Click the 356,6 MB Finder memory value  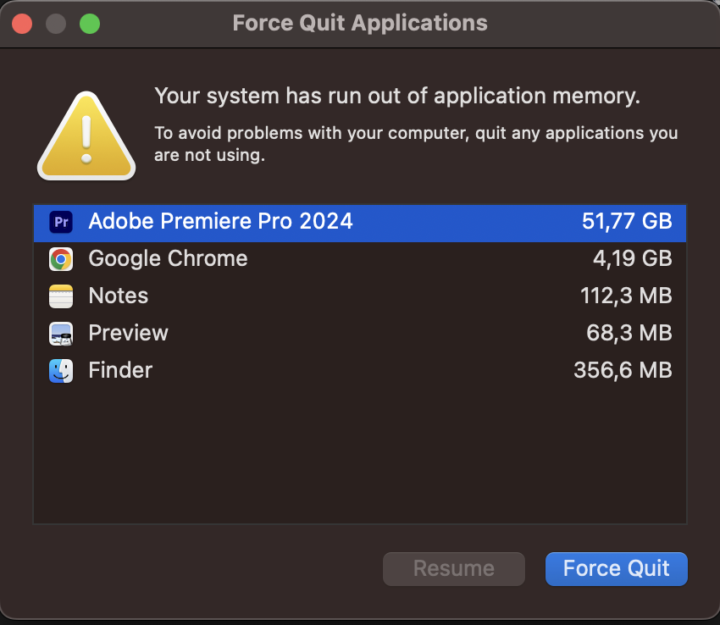tap(622, 370)
